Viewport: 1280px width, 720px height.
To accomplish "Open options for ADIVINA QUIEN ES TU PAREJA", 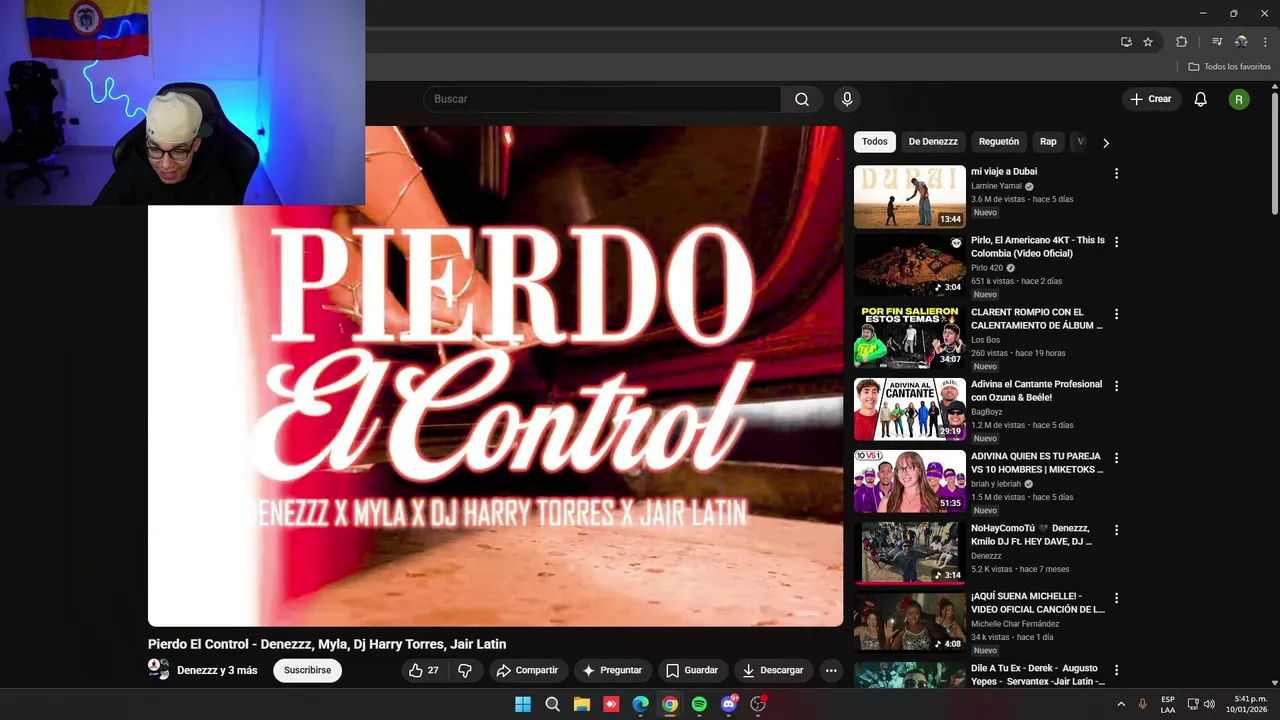I will pos(1116,458).
